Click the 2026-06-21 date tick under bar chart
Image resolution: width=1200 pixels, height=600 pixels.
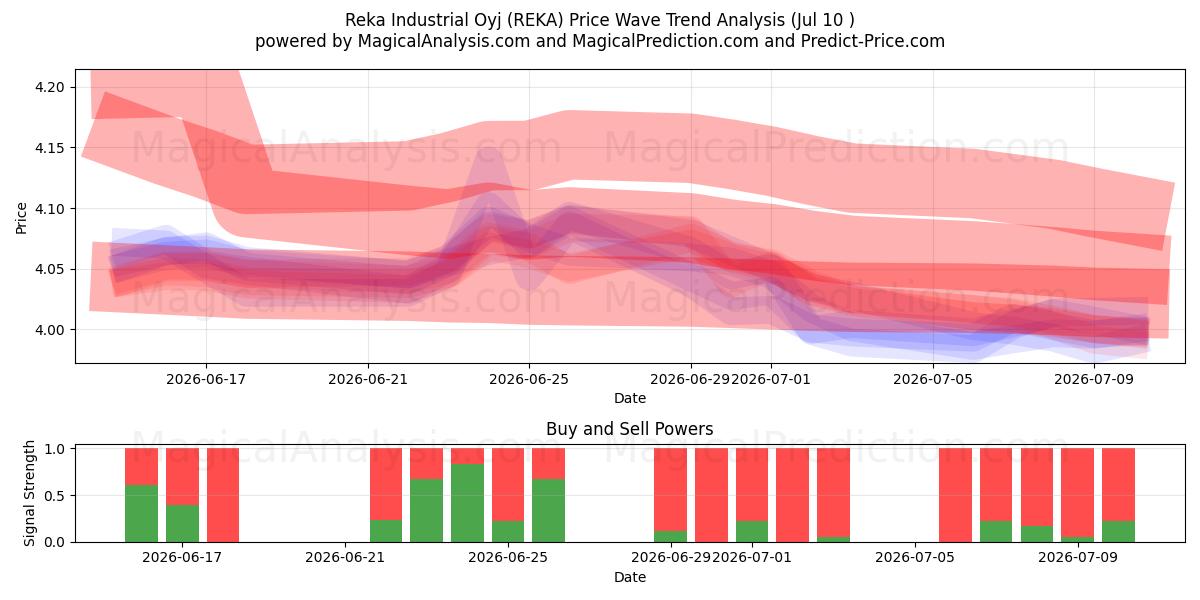(345, 558)
